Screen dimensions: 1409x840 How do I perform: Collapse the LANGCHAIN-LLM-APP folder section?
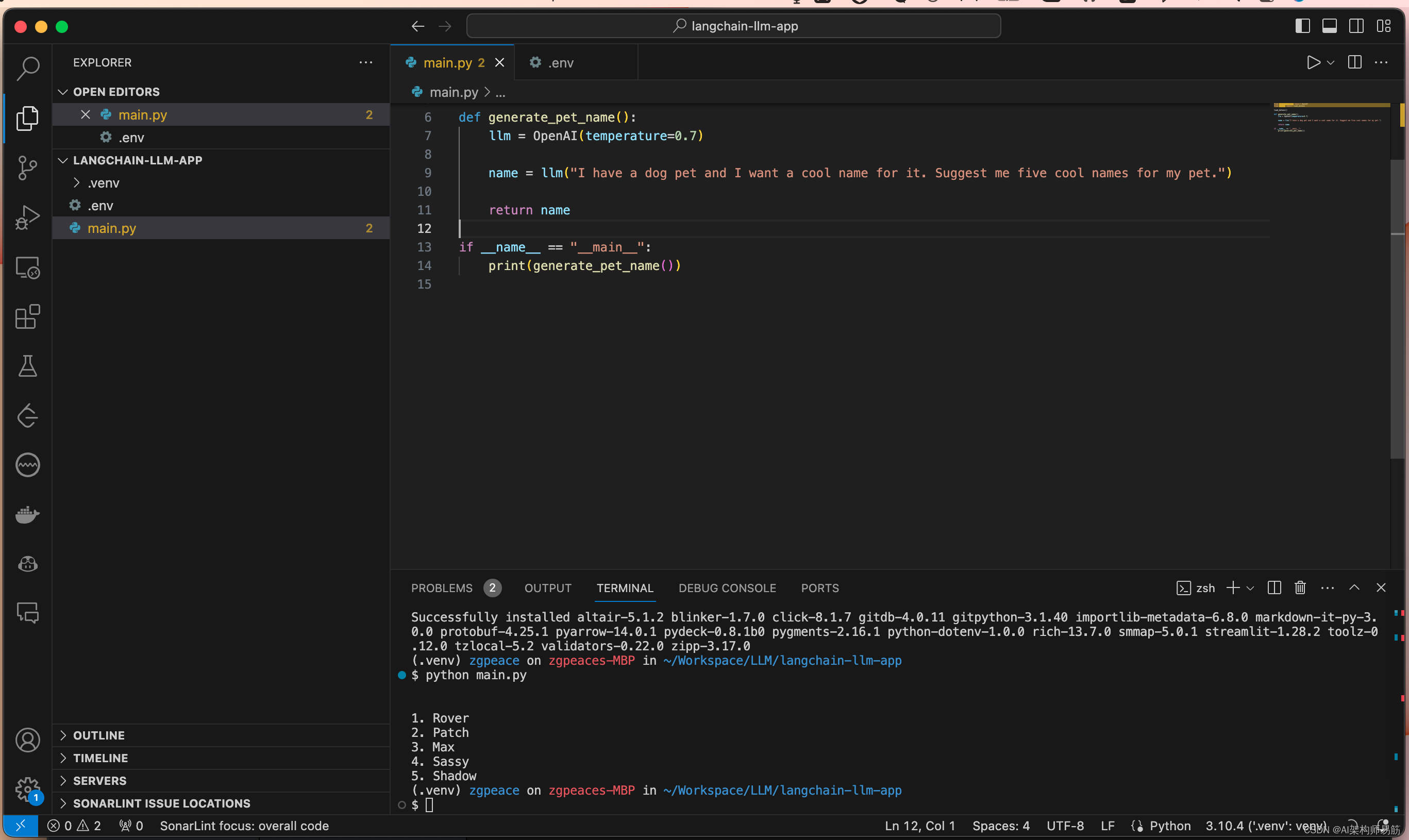point(221,160)
